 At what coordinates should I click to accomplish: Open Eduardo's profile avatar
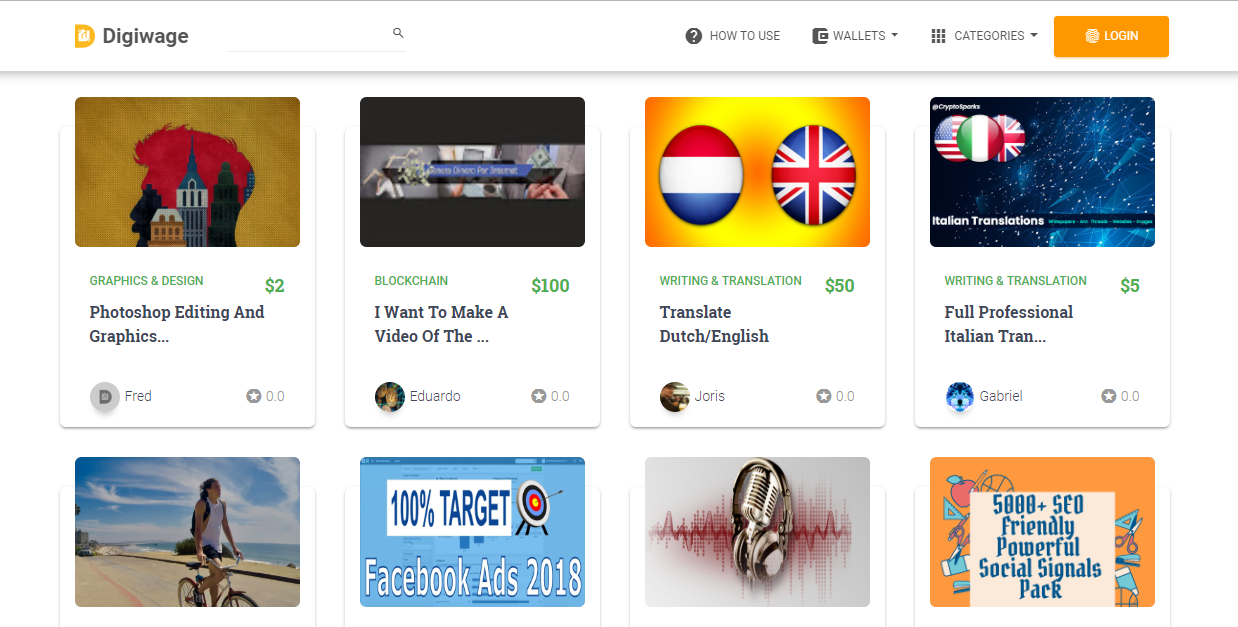[390, 396]
